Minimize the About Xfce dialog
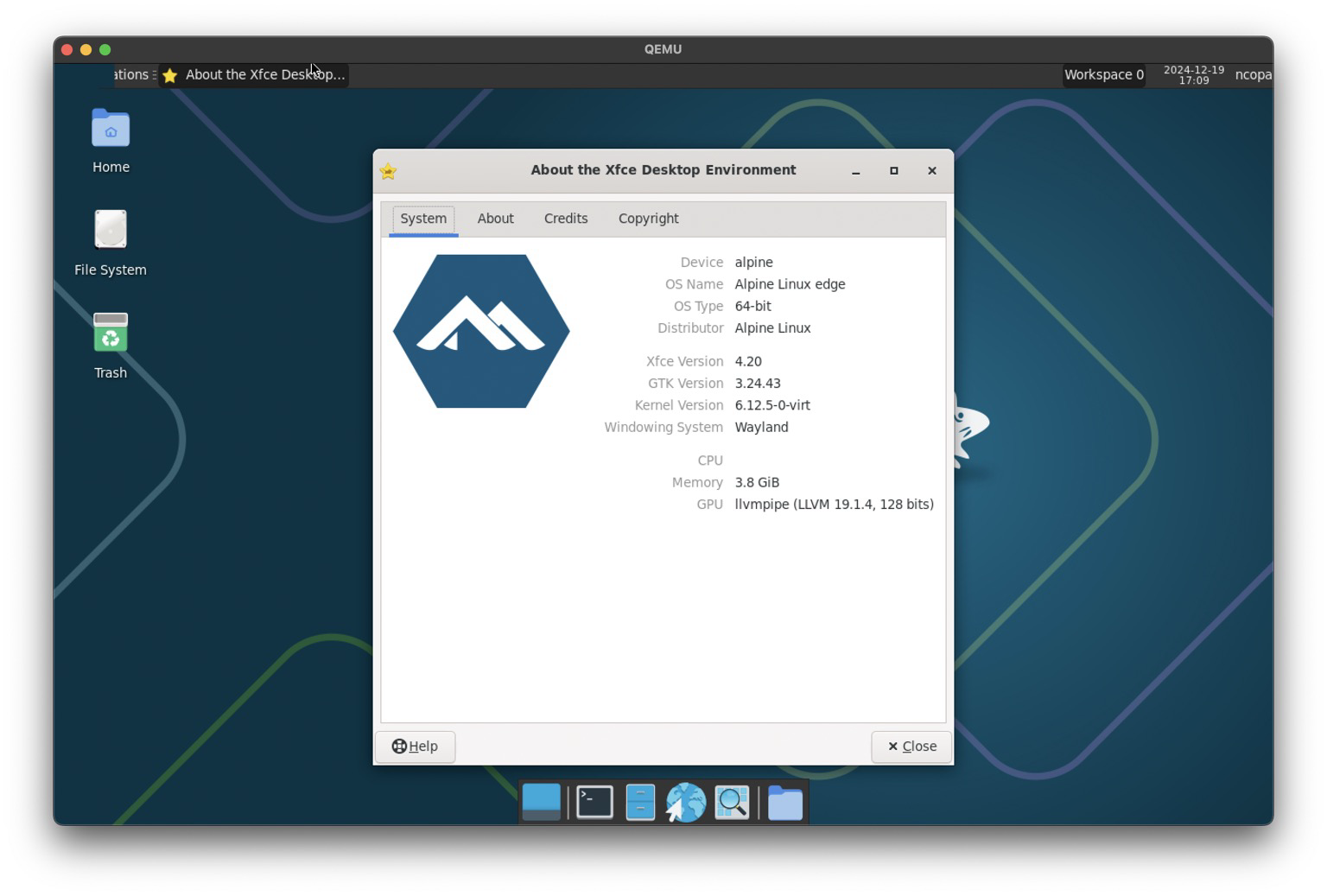The image size is (1327, 896). tap(856, 171)
